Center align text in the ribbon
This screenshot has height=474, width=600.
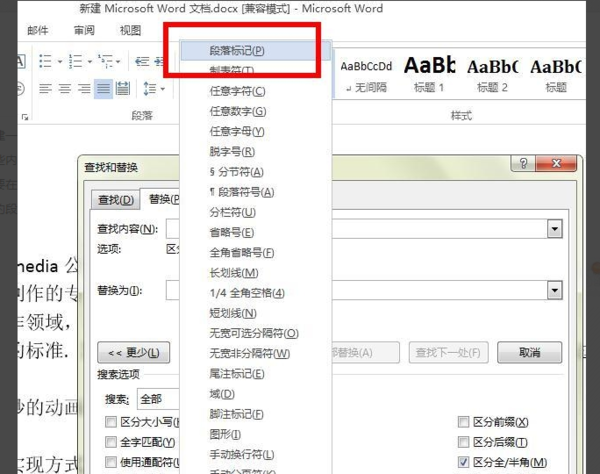pos(65,89)
